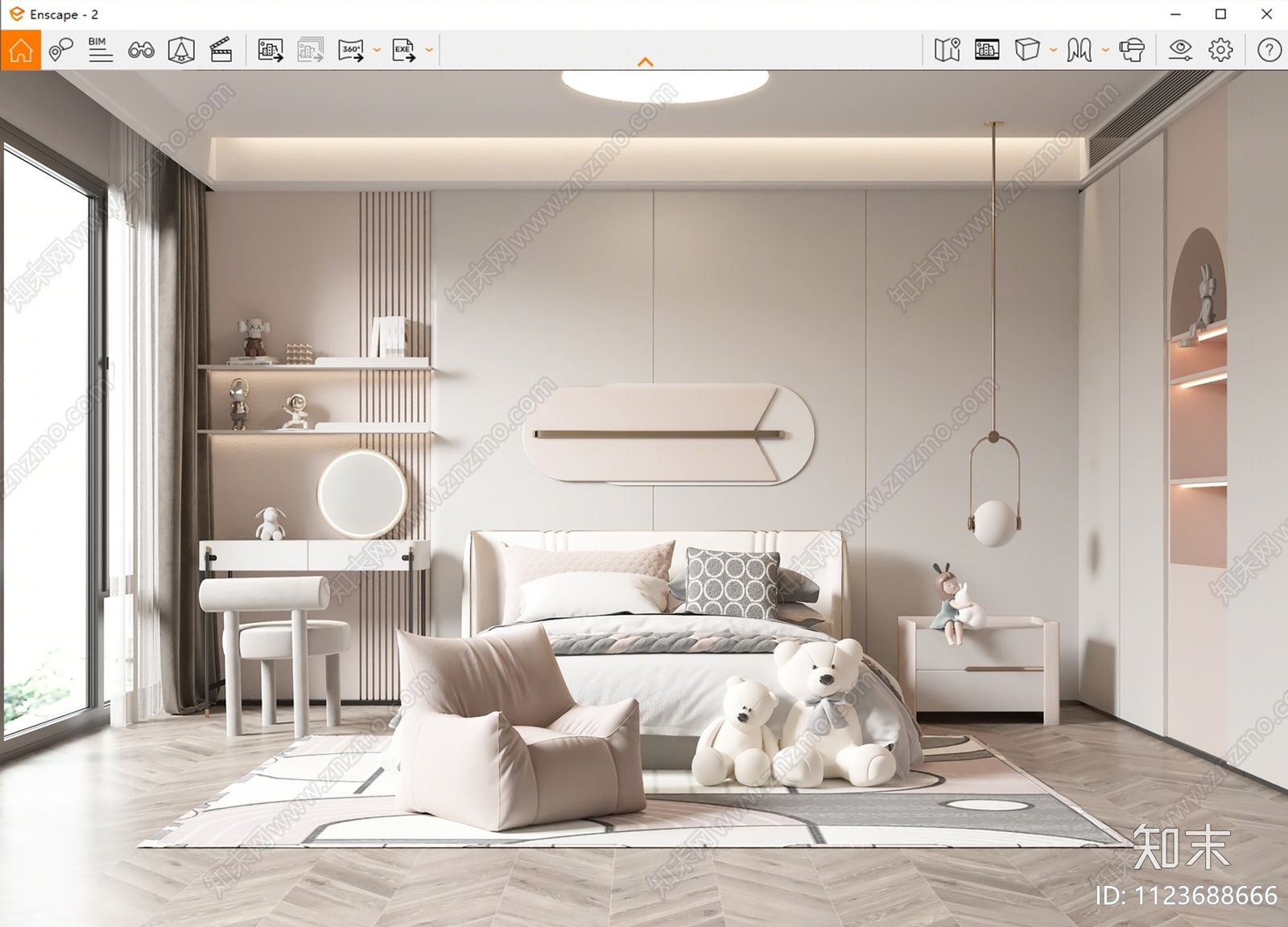Click the Enscape logo in title bar
Screen dimensions: 1288x927
pyautogui.click(x=16, y=14)
